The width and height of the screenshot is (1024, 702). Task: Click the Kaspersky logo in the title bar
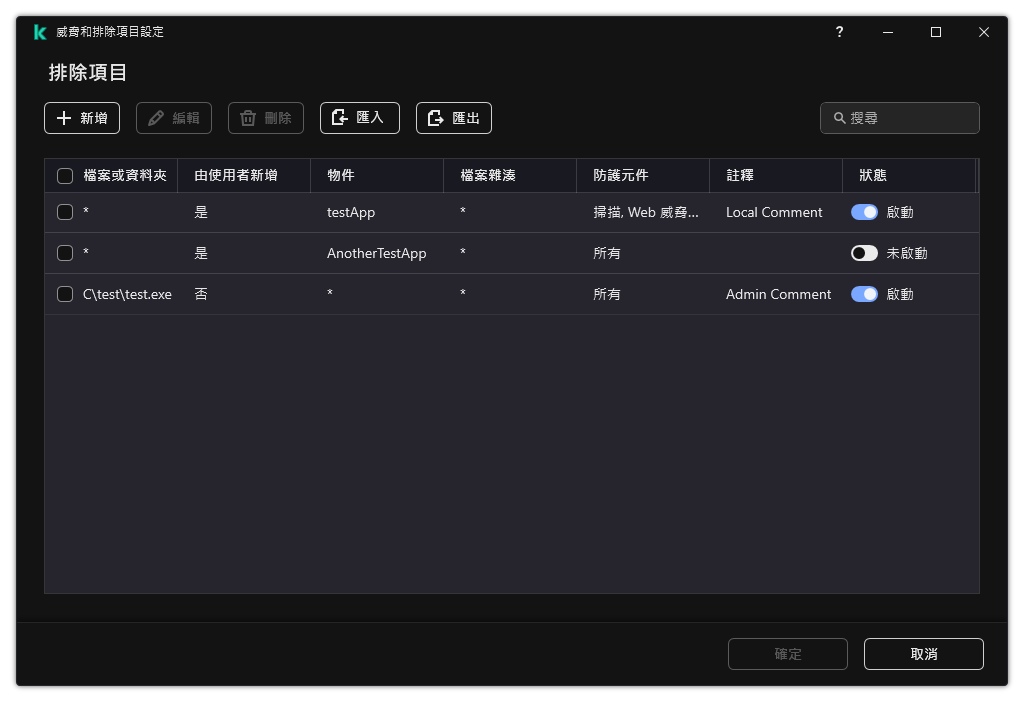(39, 32)
